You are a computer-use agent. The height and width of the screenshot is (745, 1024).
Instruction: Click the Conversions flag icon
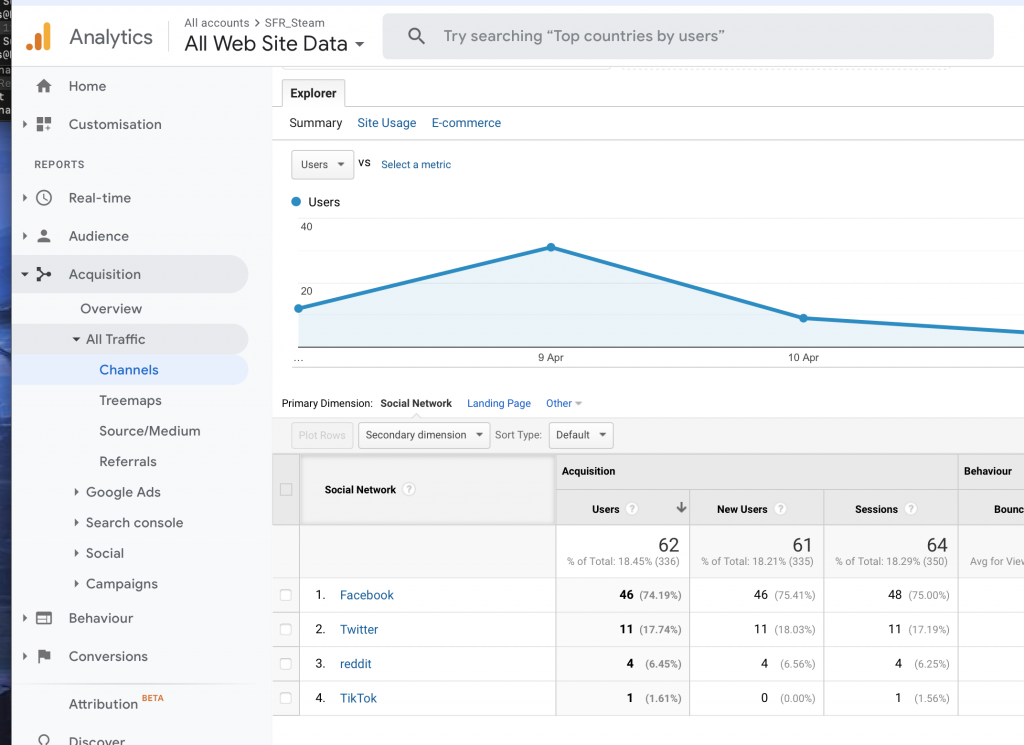pyautogui.click(x=44, y=656)
